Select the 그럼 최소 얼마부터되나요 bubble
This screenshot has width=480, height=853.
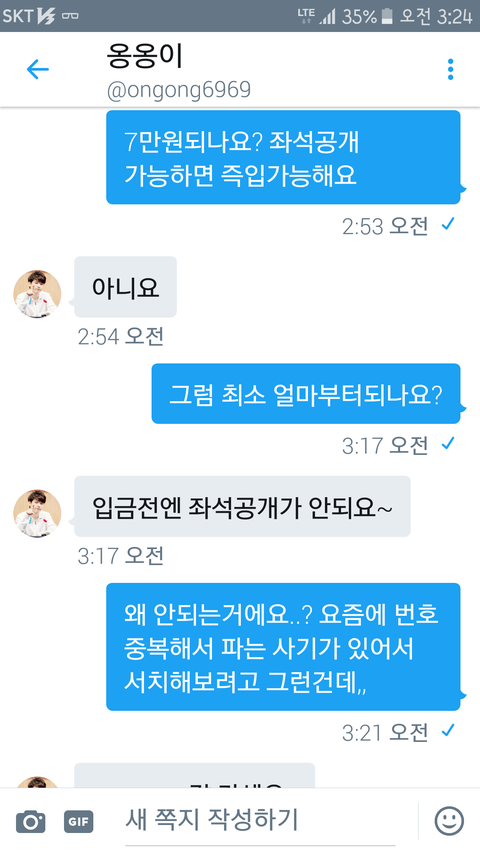pos(308,393)
